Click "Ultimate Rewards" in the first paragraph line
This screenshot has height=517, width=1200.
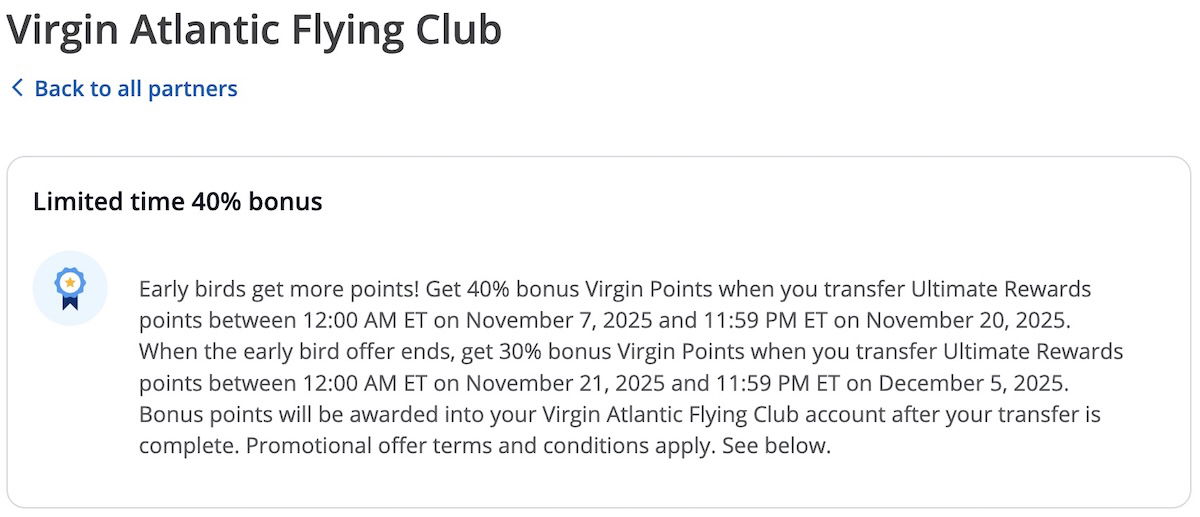click(x=1002, y=290)
